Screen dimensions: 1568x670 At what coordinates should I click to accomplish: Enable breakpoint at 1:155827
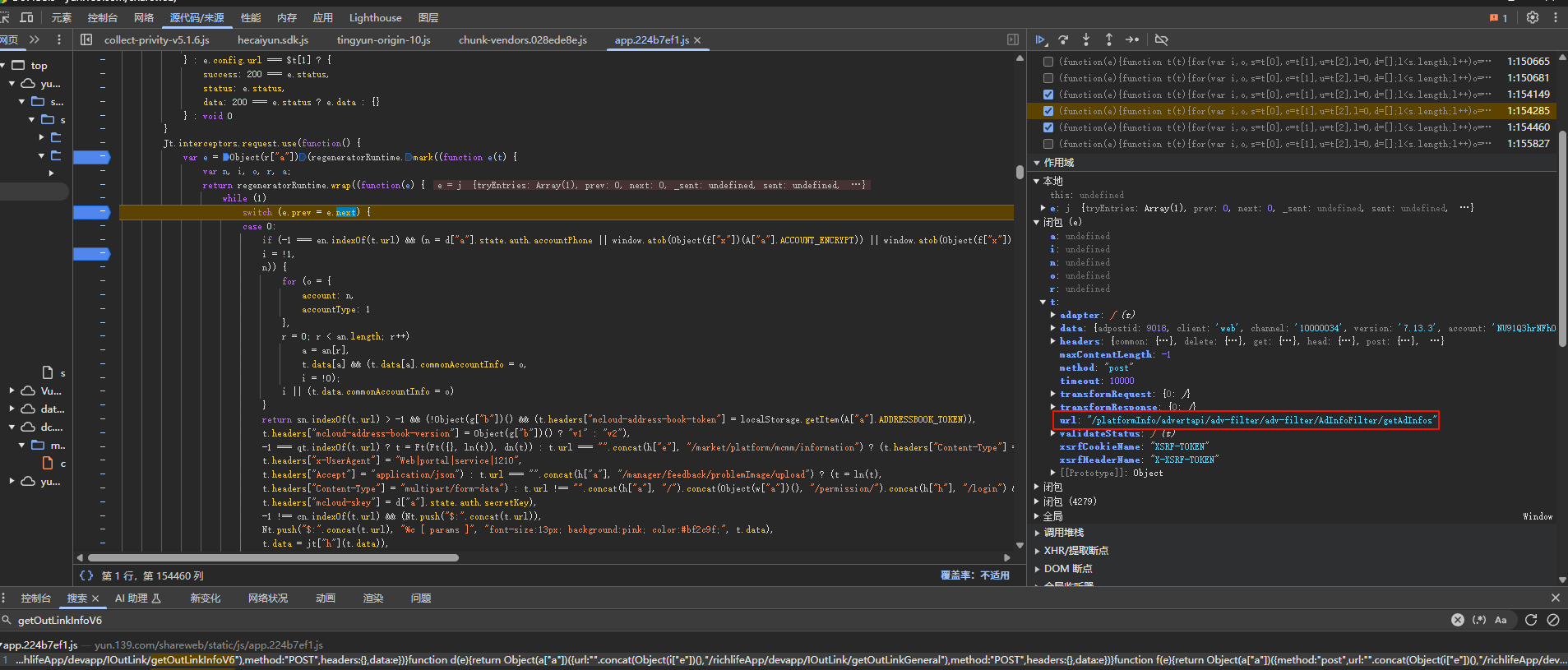(x=1048, y=144)
